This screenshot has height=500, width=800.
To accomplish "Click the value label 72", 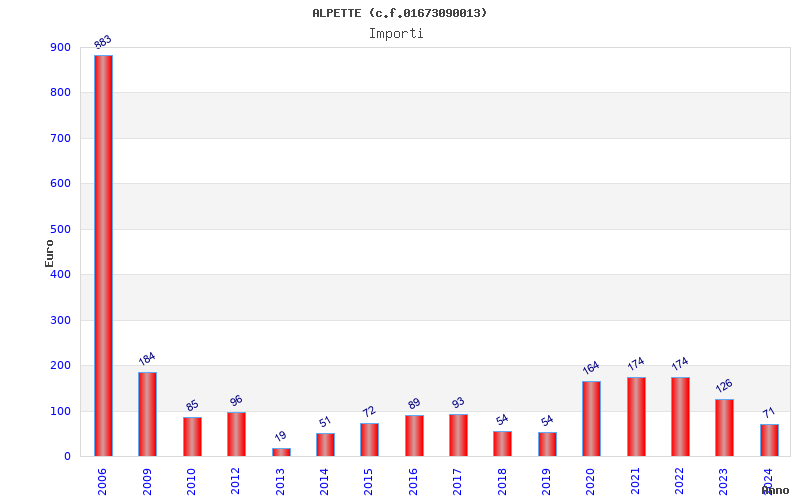I will point(369,411).
